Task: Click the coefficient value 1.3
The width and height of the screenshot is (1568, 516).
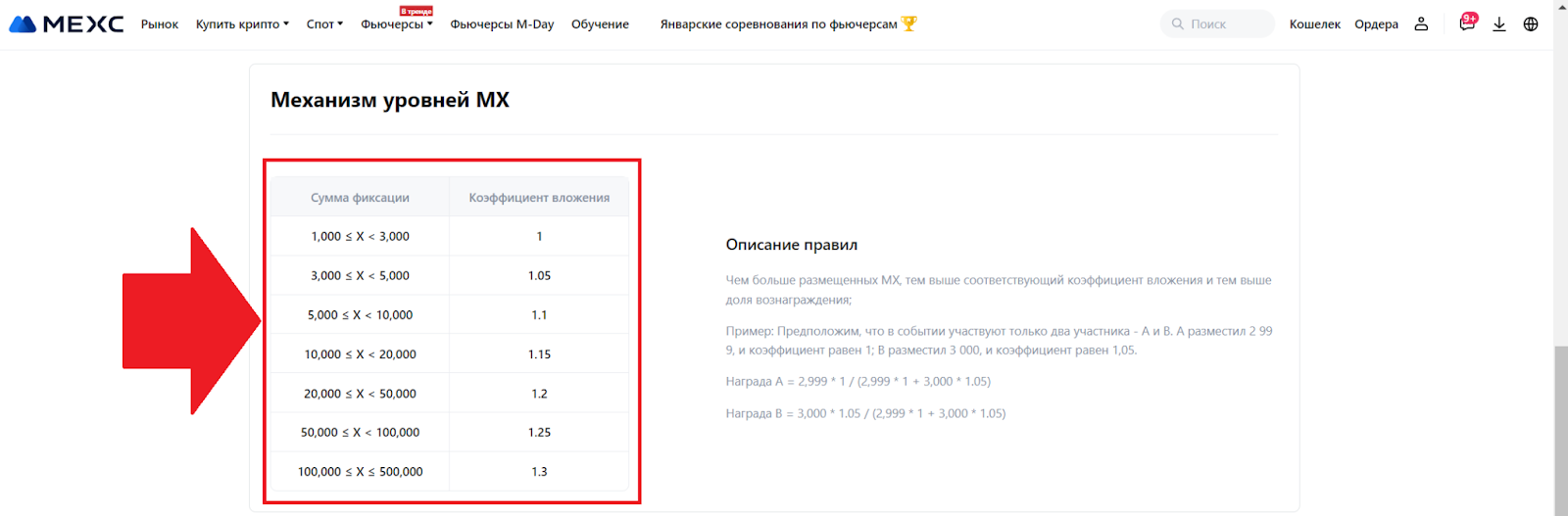Action: point(539,471)
